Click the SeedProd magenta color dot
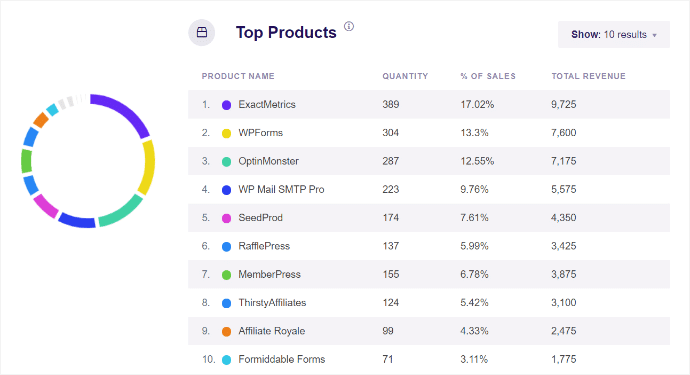This screenshot has width=690, height=375. [x=226, y=218]
